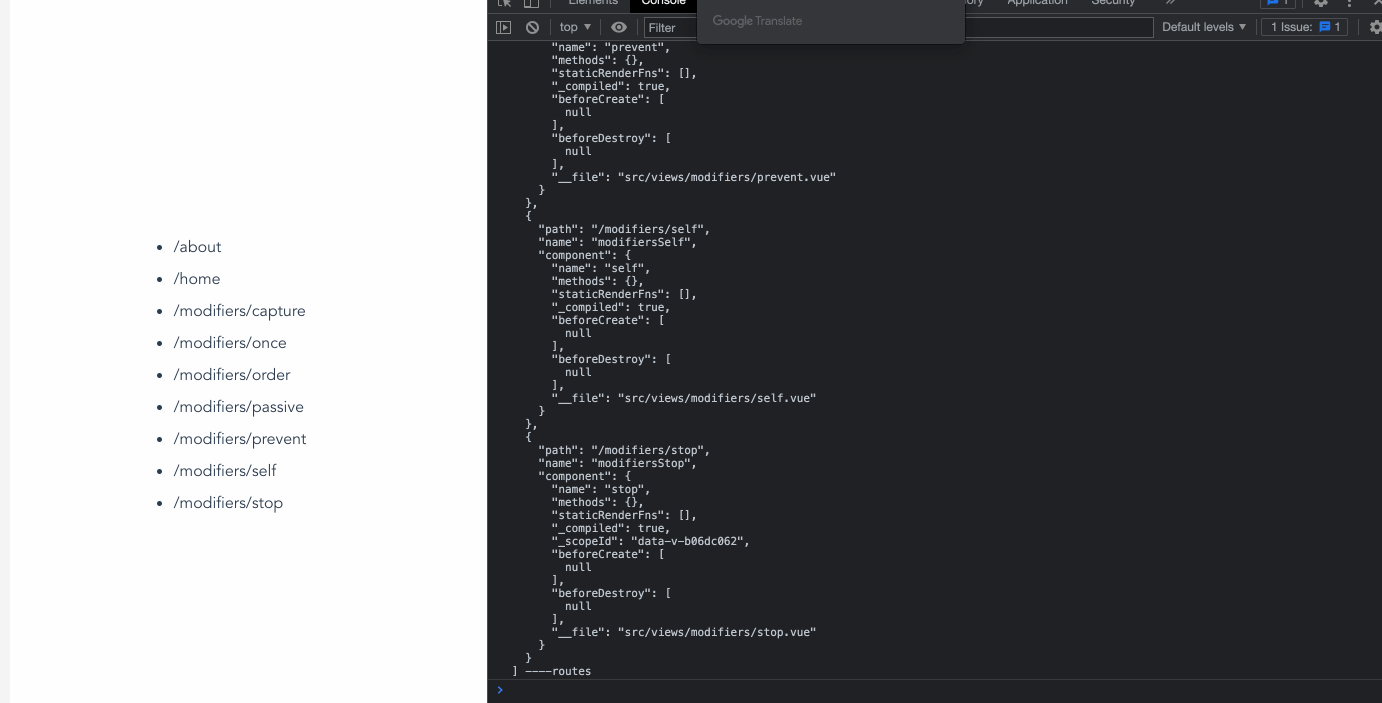Toggle the device toolbar emulation icon
Screen dimensions: 1382x703
click(x=530, y=4)
